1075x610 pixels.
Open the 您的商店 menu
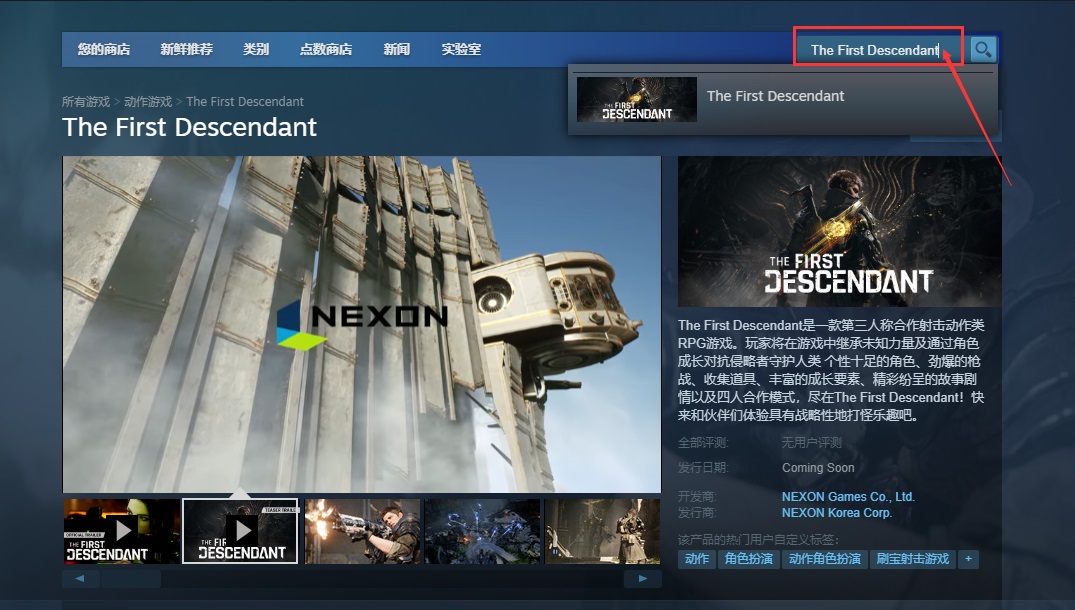pyautogui.click(x=104, y=49)
